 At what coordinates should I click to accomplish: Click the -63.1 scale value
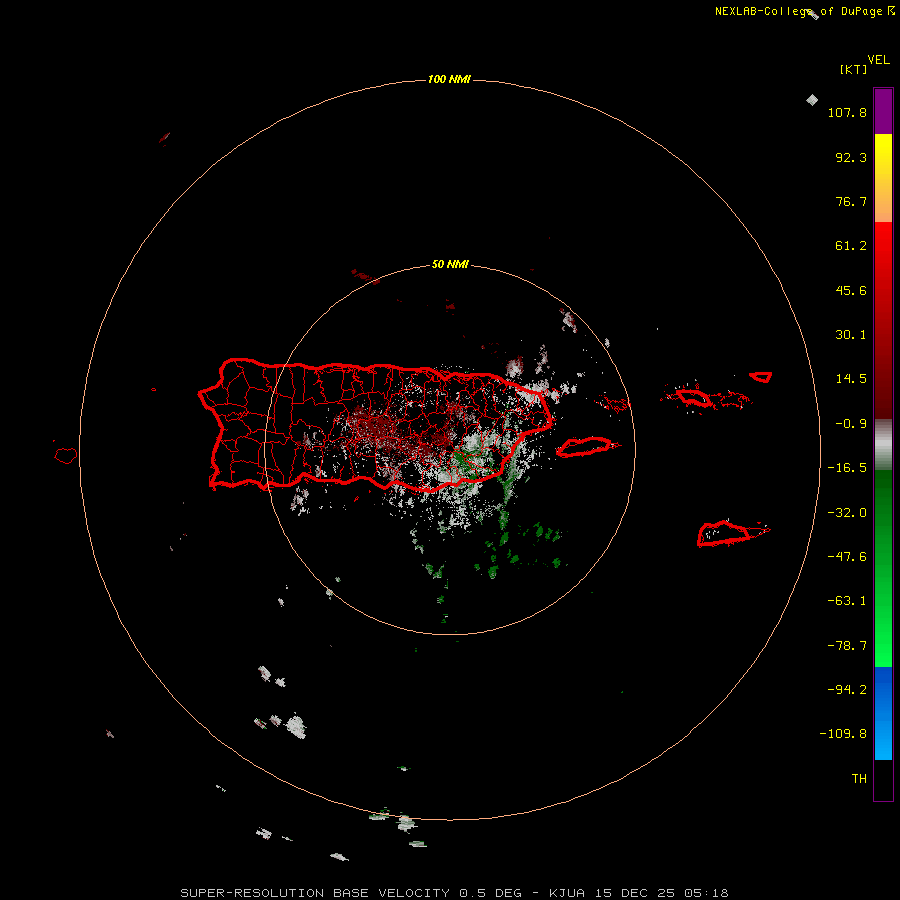pyautogui.click(x=847, y=601)
